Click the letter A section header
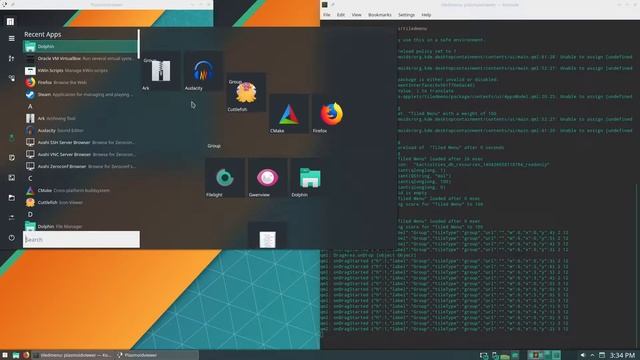This screenshot has height=360, width=640. (x=30, y=106)
